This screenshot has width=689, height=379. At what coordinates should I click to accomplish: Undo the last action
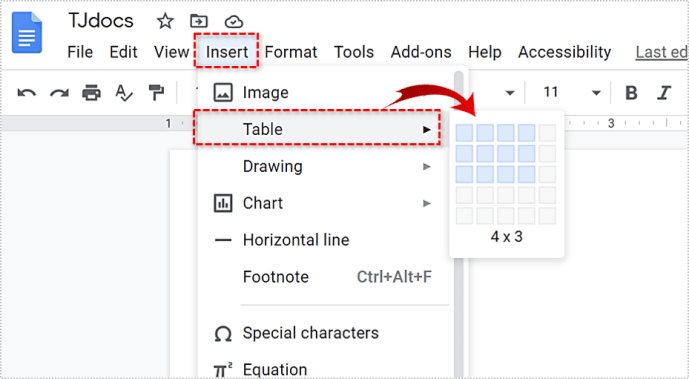coord(26,93)
